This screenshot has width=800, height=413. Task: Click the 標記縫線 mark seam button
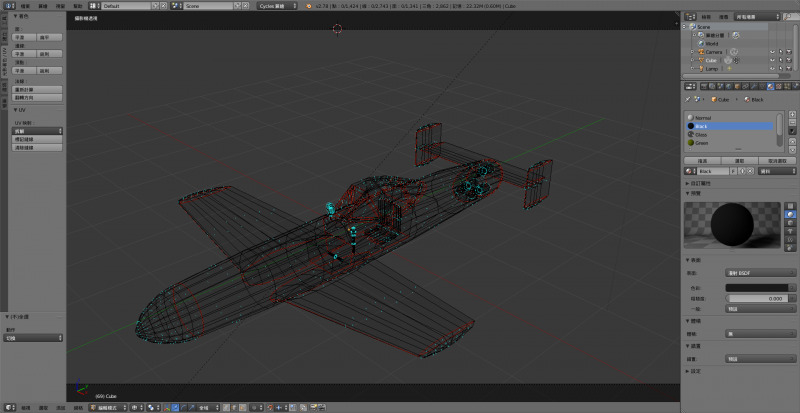coord(37,139)
